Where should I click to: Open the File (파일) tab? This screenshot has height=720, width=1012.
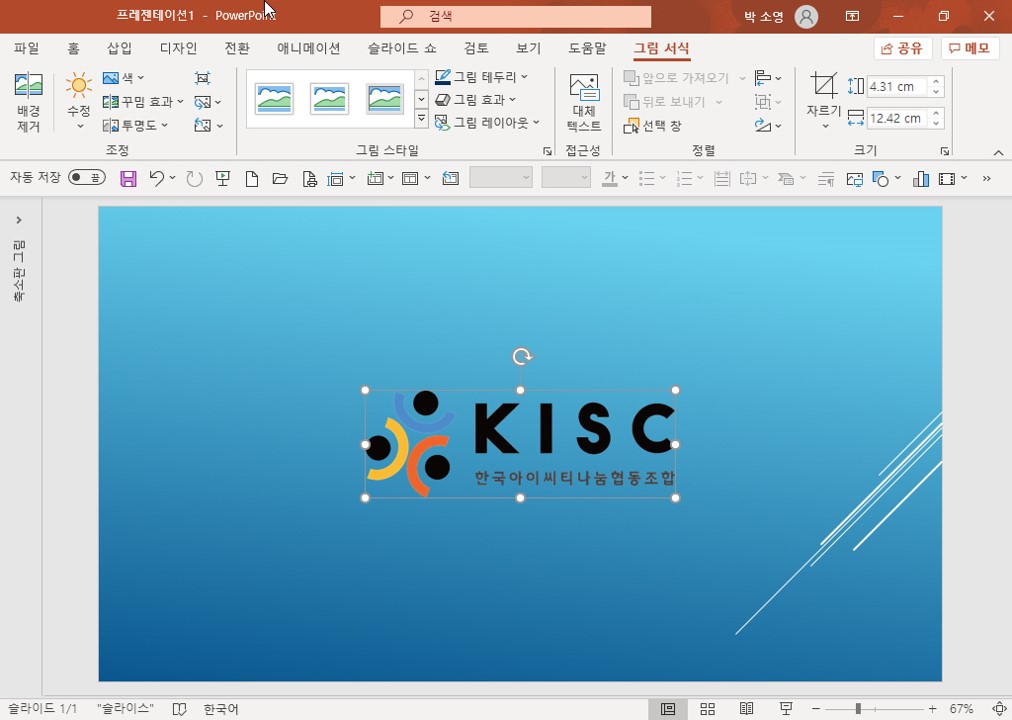(x=26, y=48)
